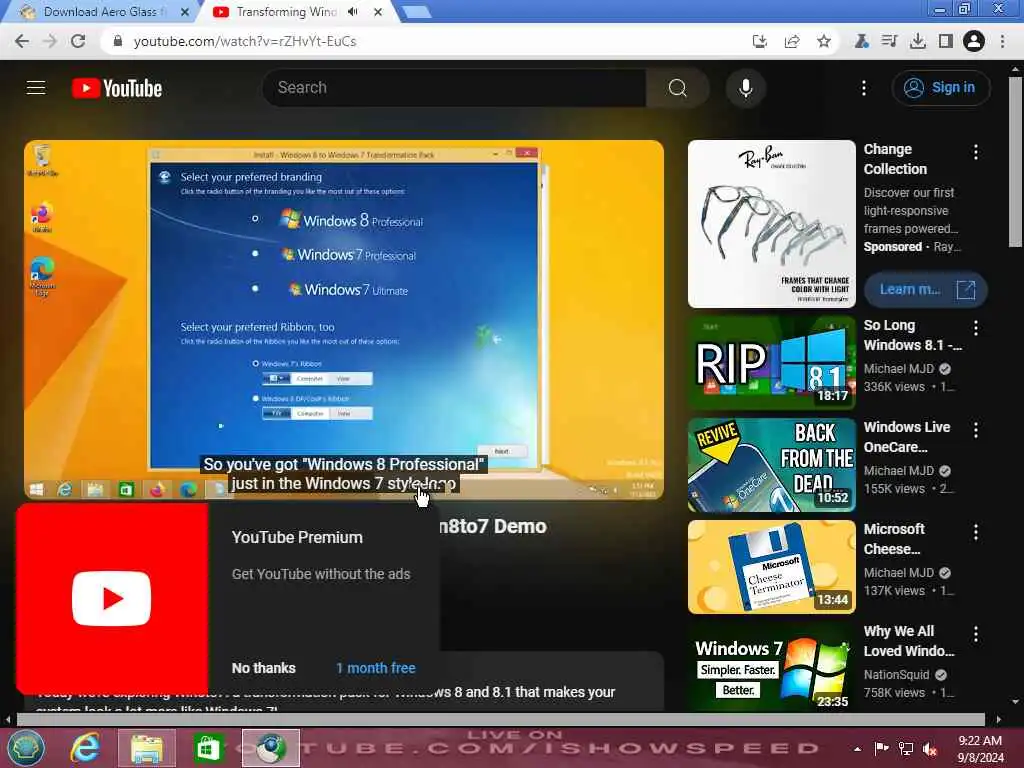Screen dimensions: 1024x768
Task: Open options for Windows Live OneCare video
Action: click(976, 430)
